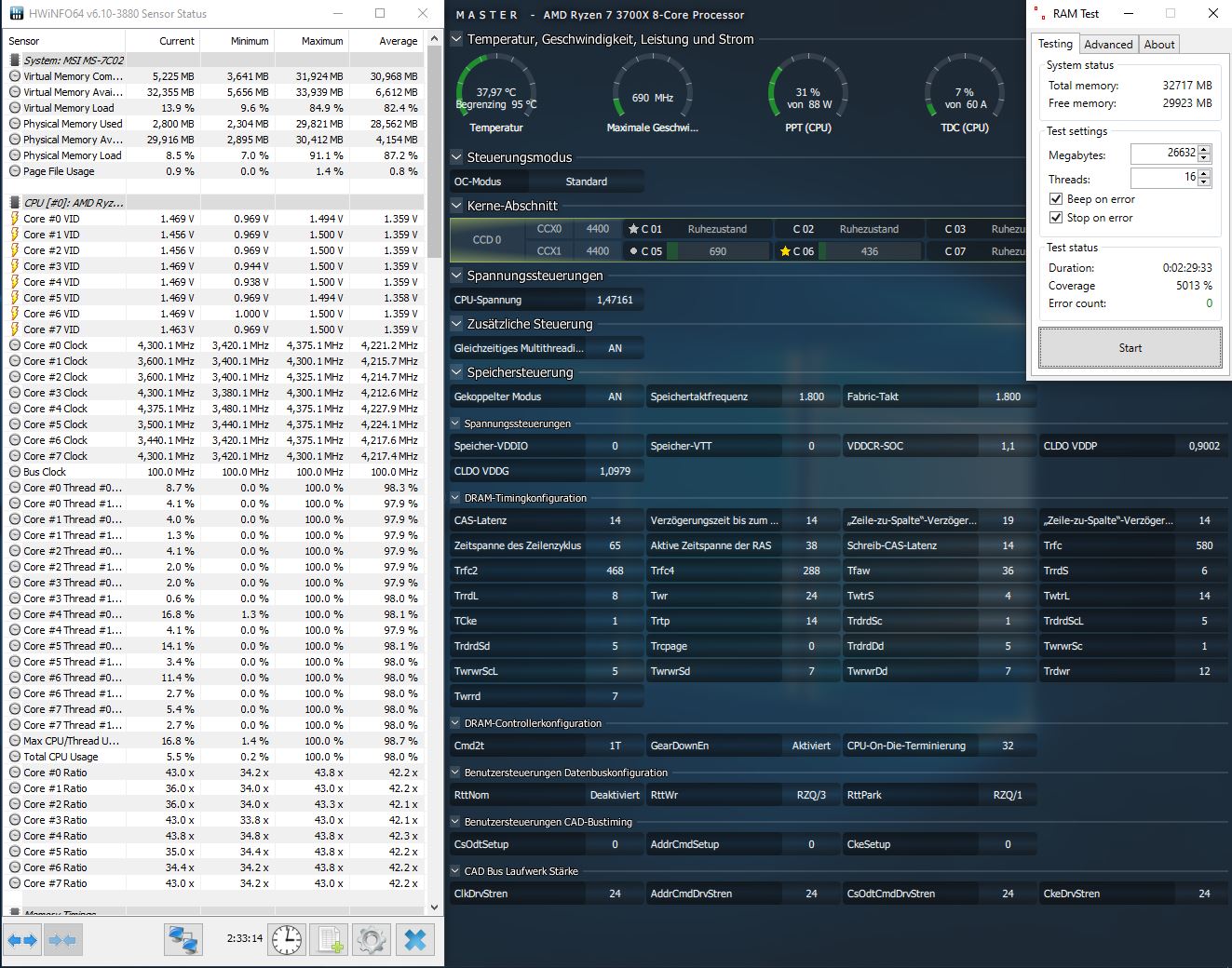
Task: Click lightning icon beside Core #4 VID
Action: [15, 282]
